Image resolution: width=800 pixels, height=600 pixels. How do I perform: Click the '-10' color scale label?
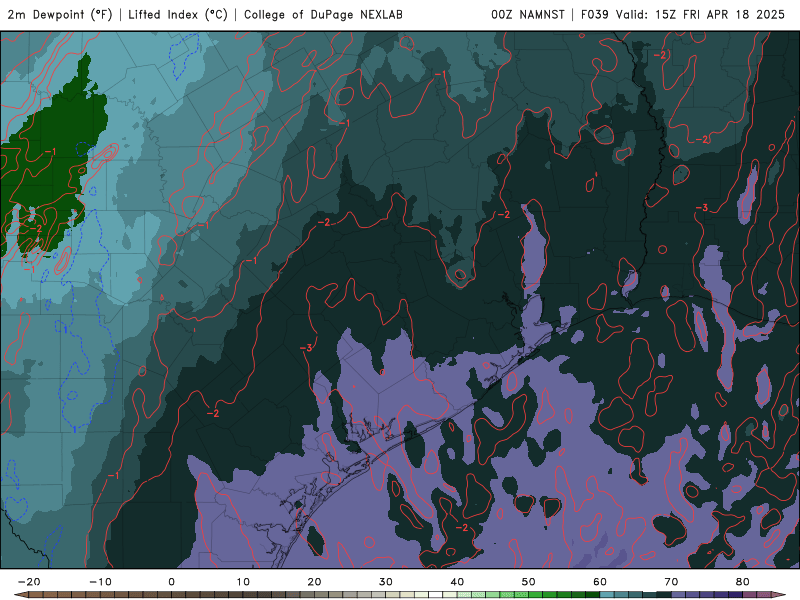click(x=100, y=582)
